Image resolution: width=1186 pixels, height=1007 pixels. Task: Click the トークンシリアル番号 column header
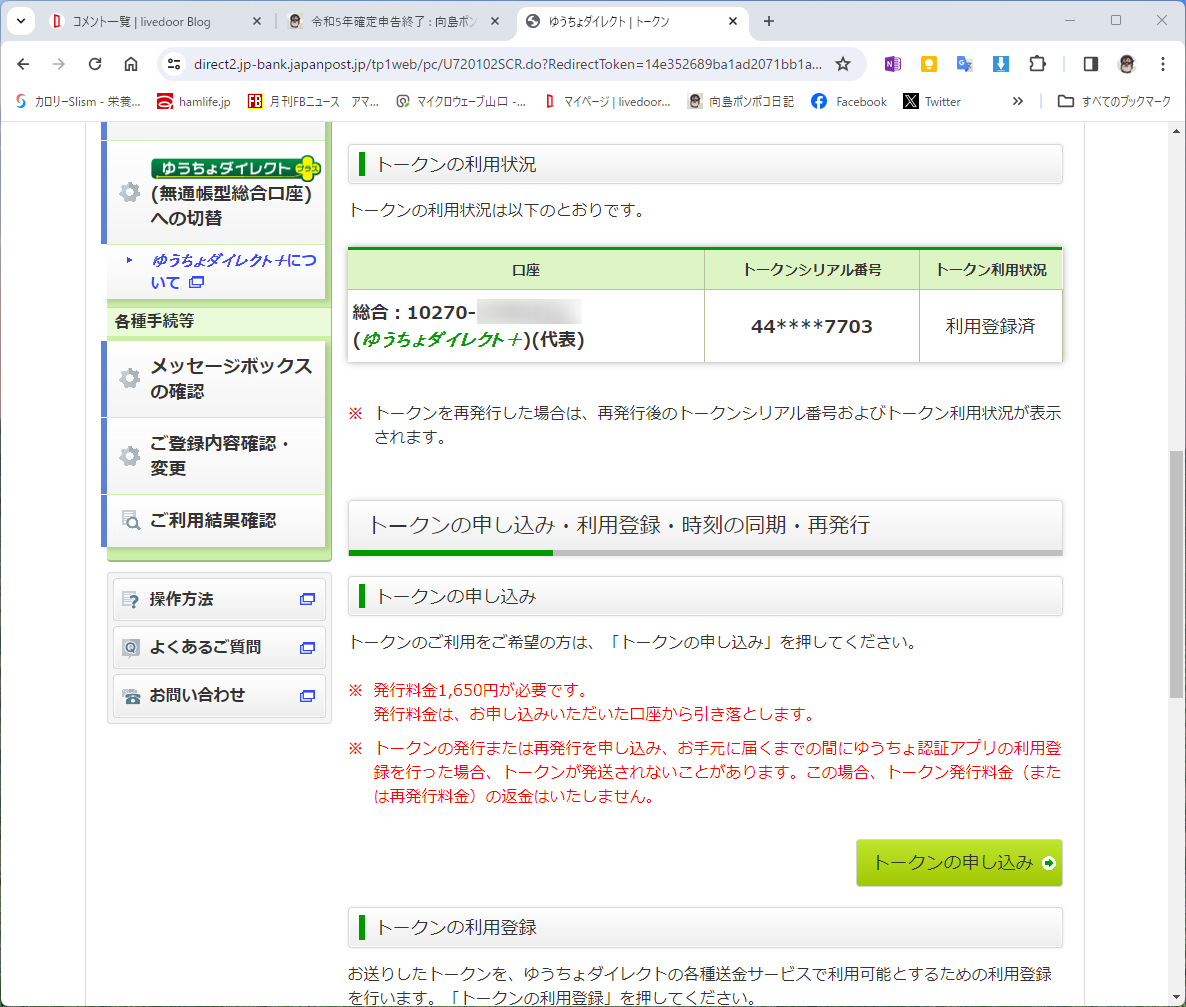coord(812,270)
